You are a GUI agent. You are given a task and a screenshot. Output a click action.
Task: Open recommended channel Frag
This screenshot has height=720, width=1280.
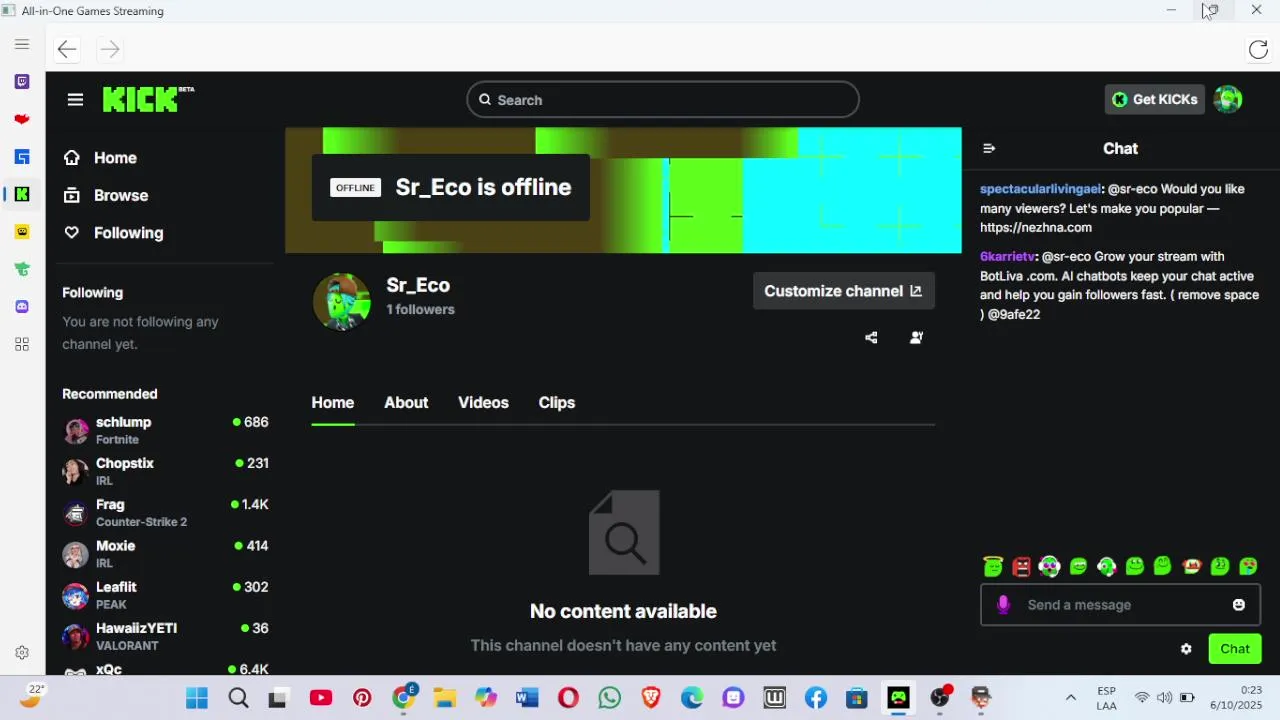(165, 512)
